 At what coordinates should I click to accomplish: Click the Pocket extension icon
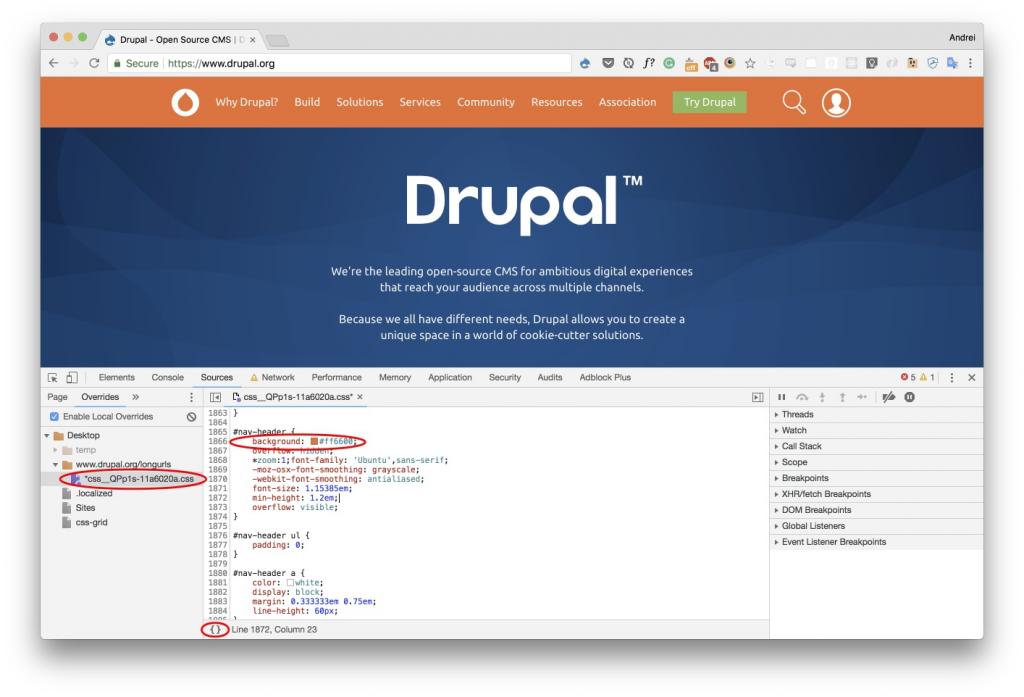[608, 63]
